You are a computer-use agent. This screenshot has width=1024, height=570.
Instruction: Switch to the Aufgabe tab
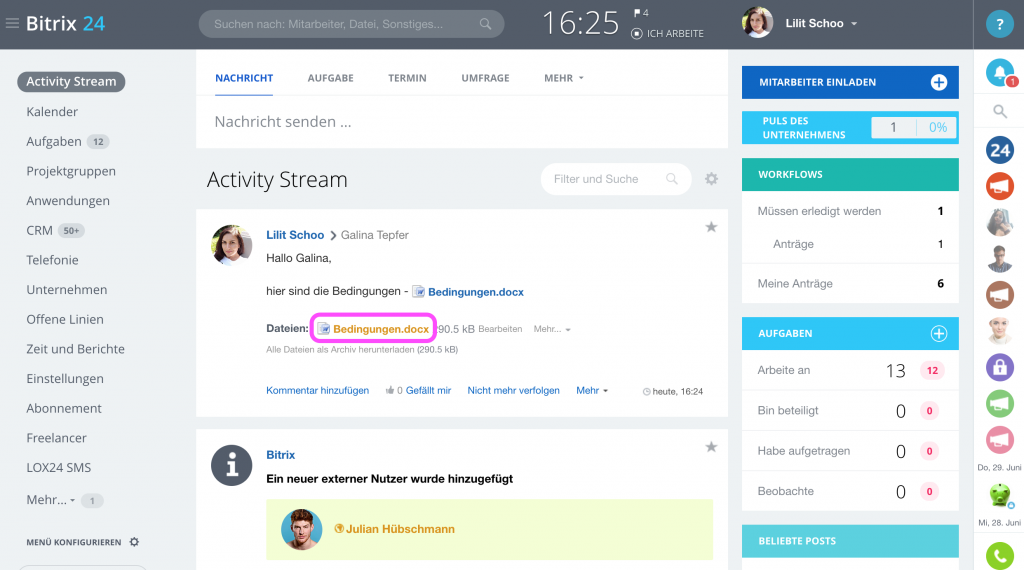(330, 78)
